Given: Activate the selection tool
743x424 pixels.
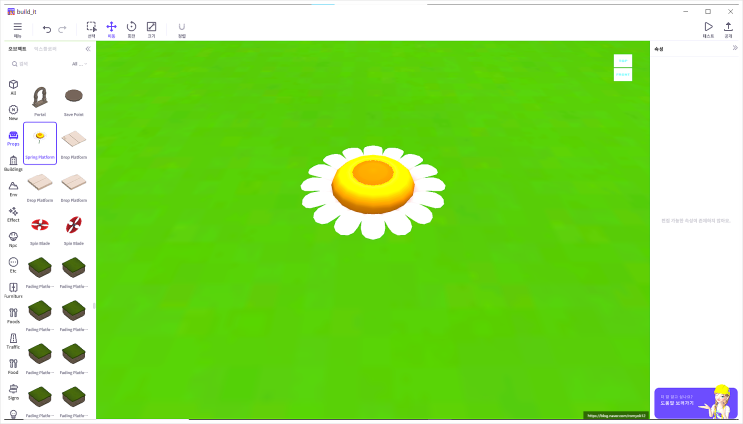Looking at the screenshot, I should 91,29.
